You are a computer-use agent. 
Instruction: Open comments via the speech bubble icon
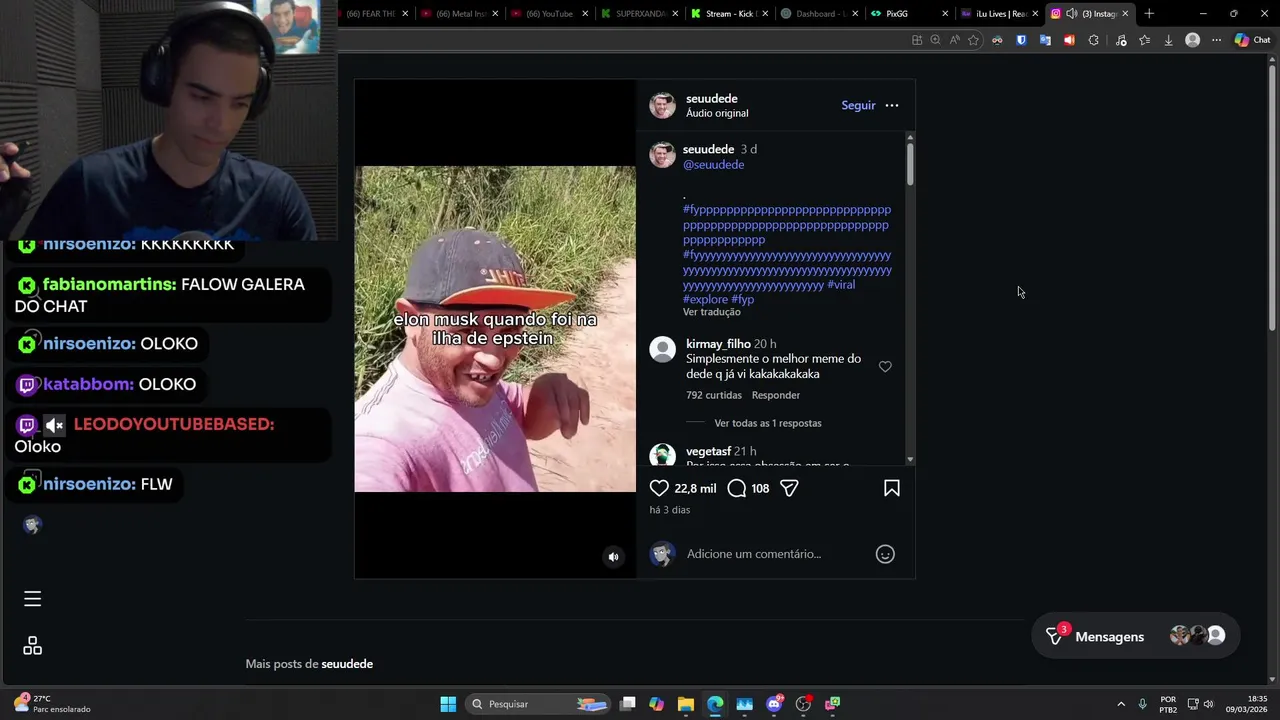tap(737, 488)
